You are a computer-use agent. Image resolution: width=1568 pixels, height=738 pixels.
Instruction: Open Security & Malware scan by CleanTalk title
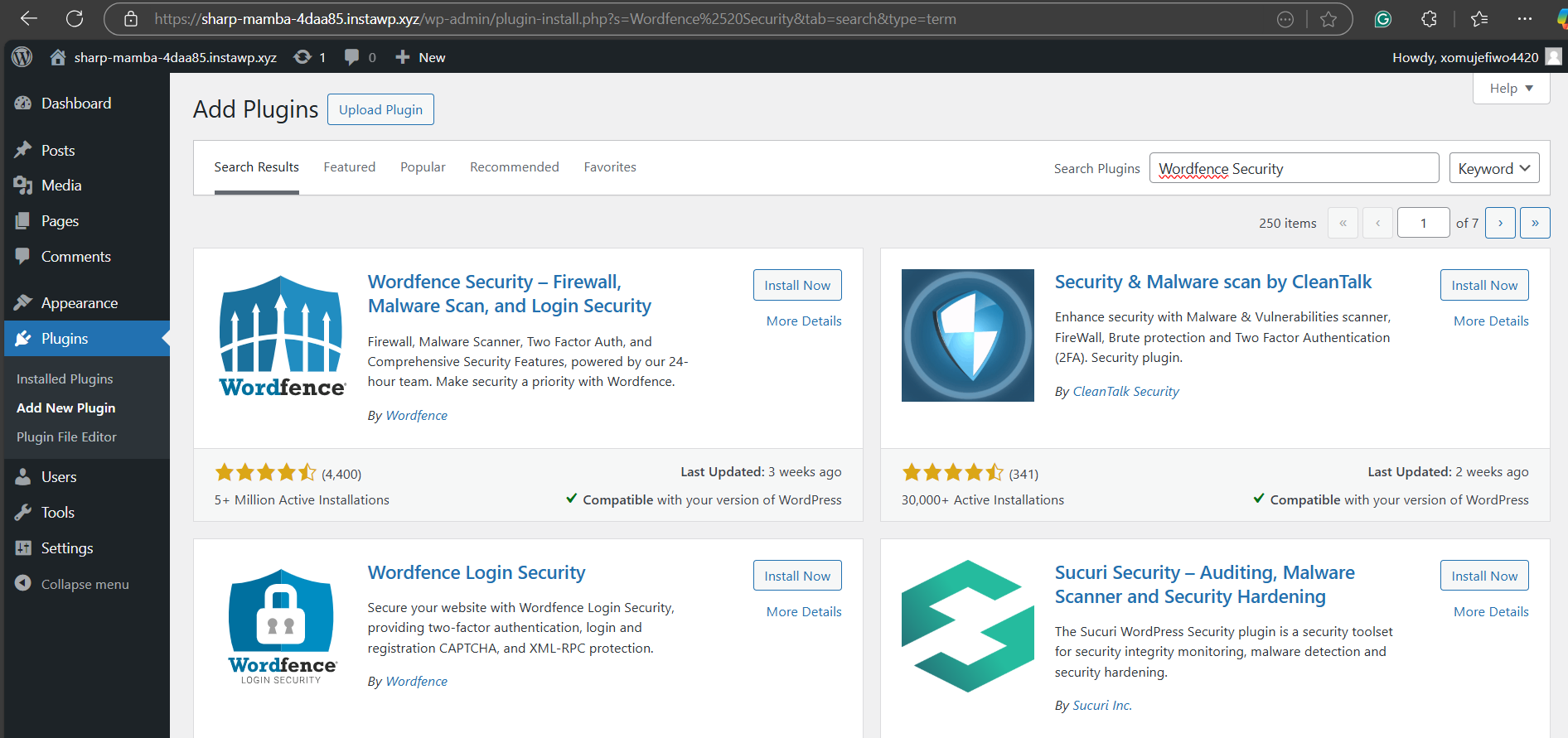[1213, 282]
